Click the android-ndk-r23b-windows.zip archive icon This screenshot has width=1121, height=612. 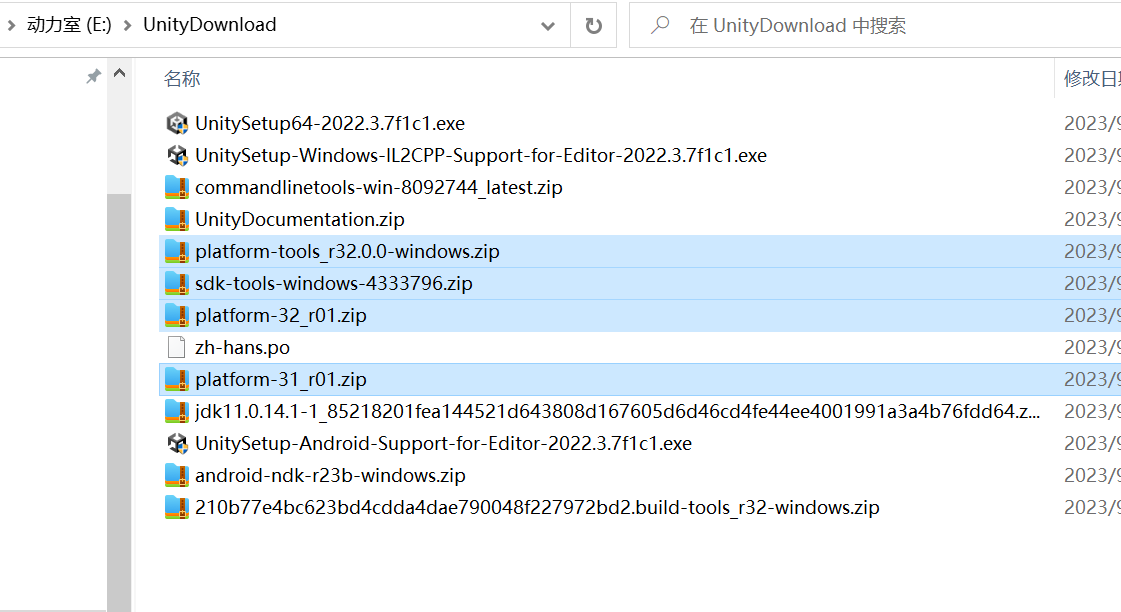click(x=177, y=475)
